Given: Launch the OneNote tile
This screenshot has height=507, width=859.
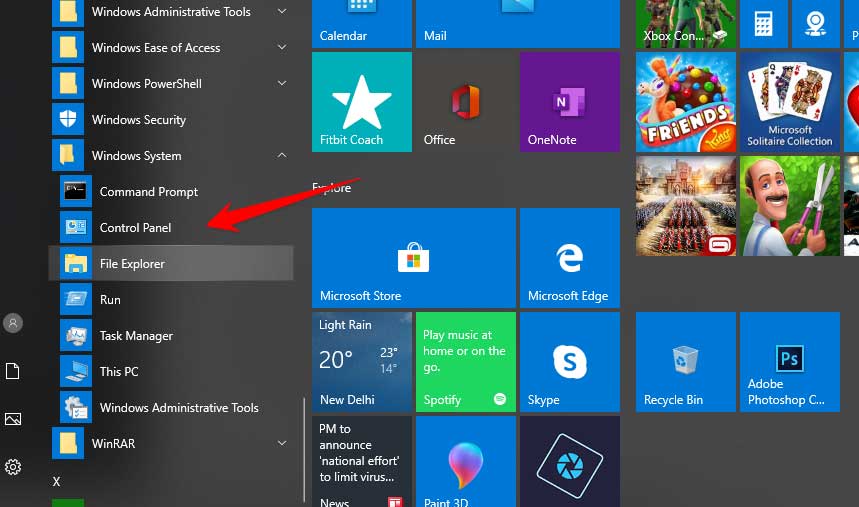Looking at the screenshot, I should [x=570, y=102].
